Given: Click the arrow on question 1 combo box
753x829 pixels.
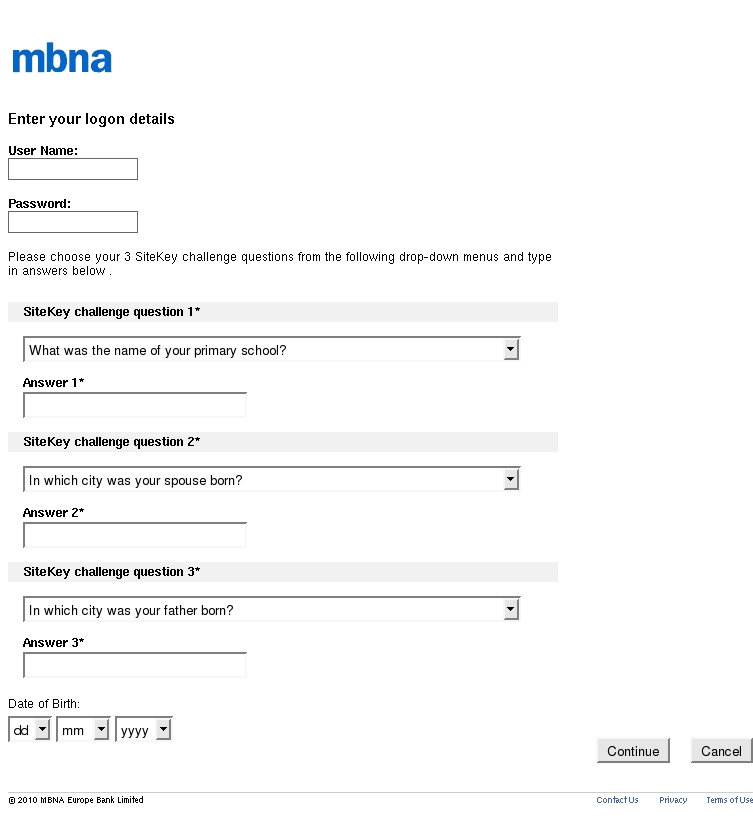Looking at the screenshot, I should (x=511, y=350).
